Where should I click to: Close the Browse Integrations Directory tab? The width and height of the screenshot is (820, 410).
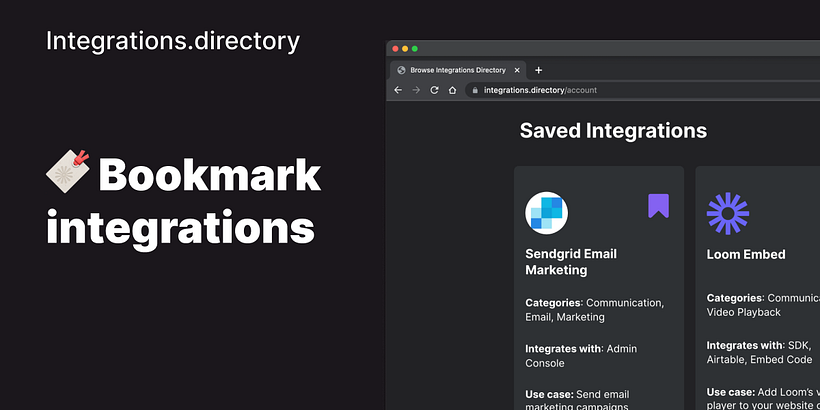pos(517,70)
